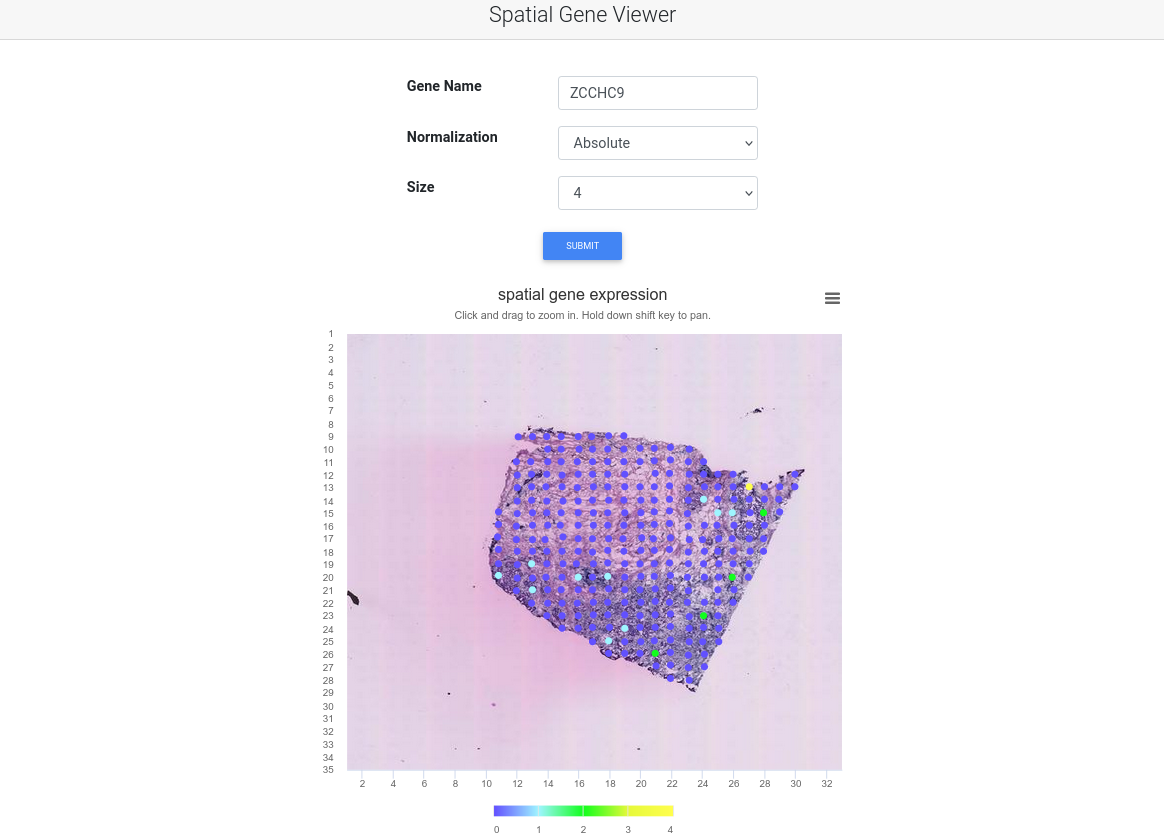This screenshot has height=840, width=1164.
Task: Click the rightmost green expression spot
Action: (763, 512)
